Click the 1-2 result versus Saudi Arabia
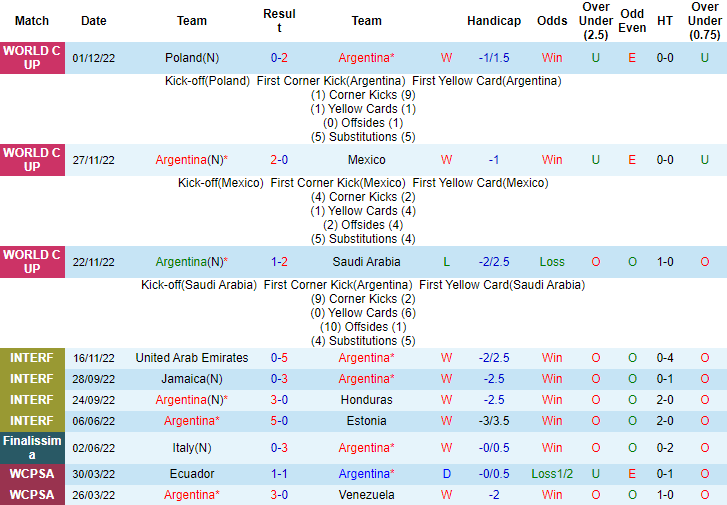Viewport: 727px width, 505px height. [x=279, y=262]
